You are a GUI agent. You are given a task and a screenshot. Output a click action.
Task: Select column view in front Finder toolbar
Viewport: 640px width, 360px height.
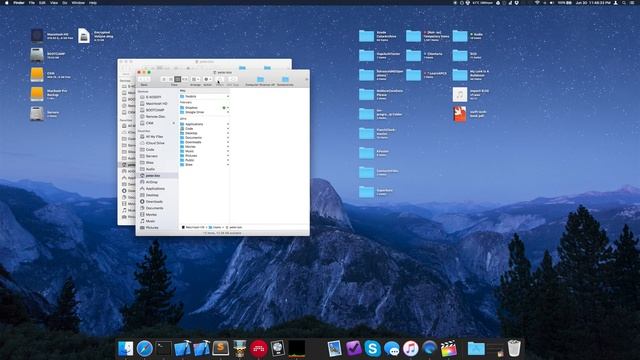point(178,79)
